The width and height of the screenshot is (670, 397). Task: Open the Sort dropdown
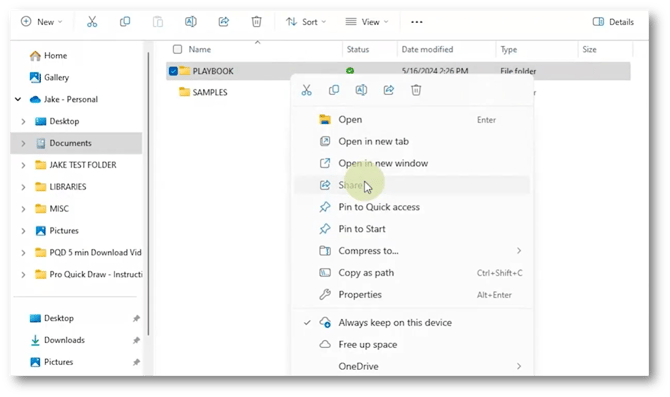306,22
